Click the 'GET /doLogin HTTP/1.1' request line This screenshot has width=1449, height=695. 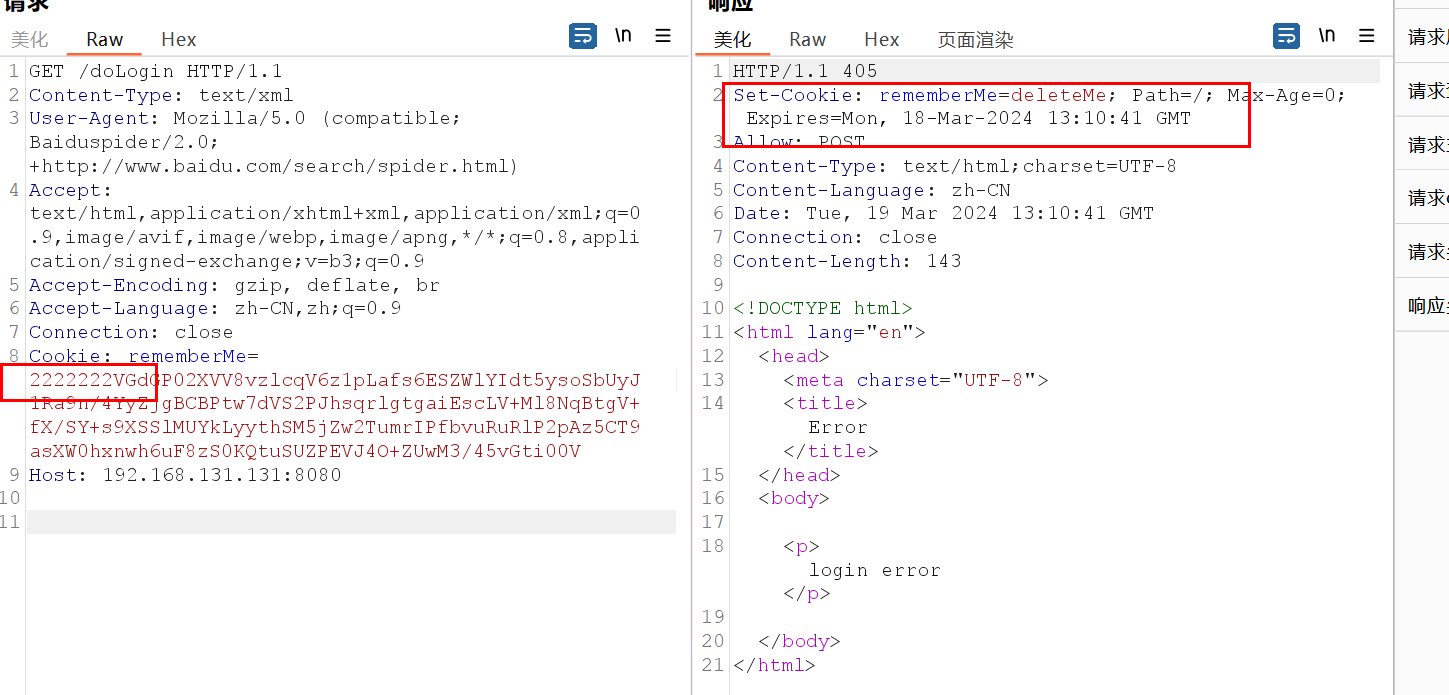156,72
